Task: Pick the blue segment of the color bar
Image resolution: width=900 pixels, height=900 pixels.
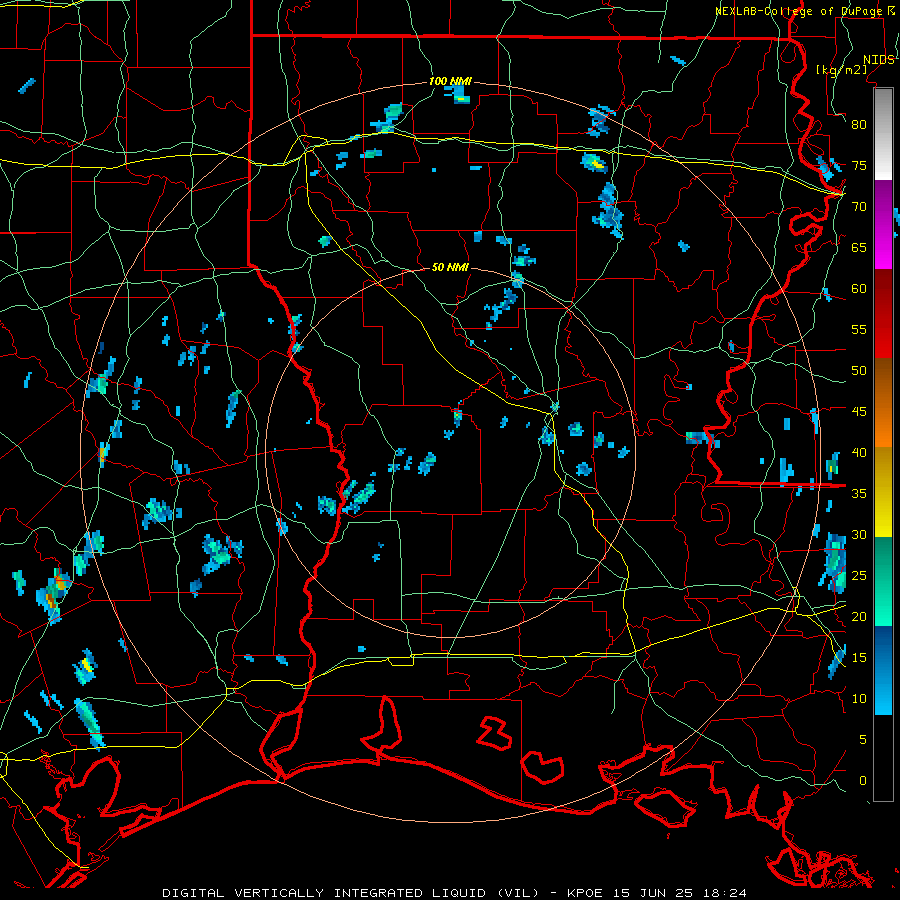Action: click(x=884, y=670)
